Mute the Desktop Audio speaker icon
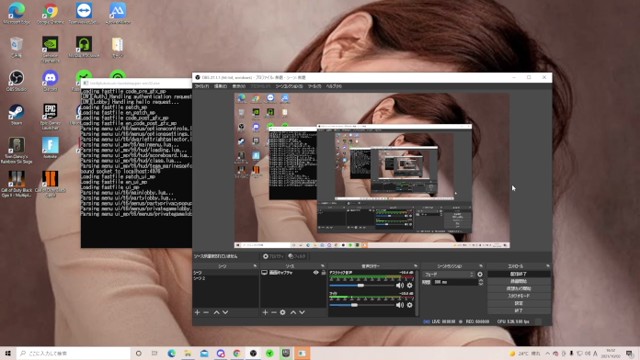The height and width of the screenshot is (360, 640). tap(400, 285)
